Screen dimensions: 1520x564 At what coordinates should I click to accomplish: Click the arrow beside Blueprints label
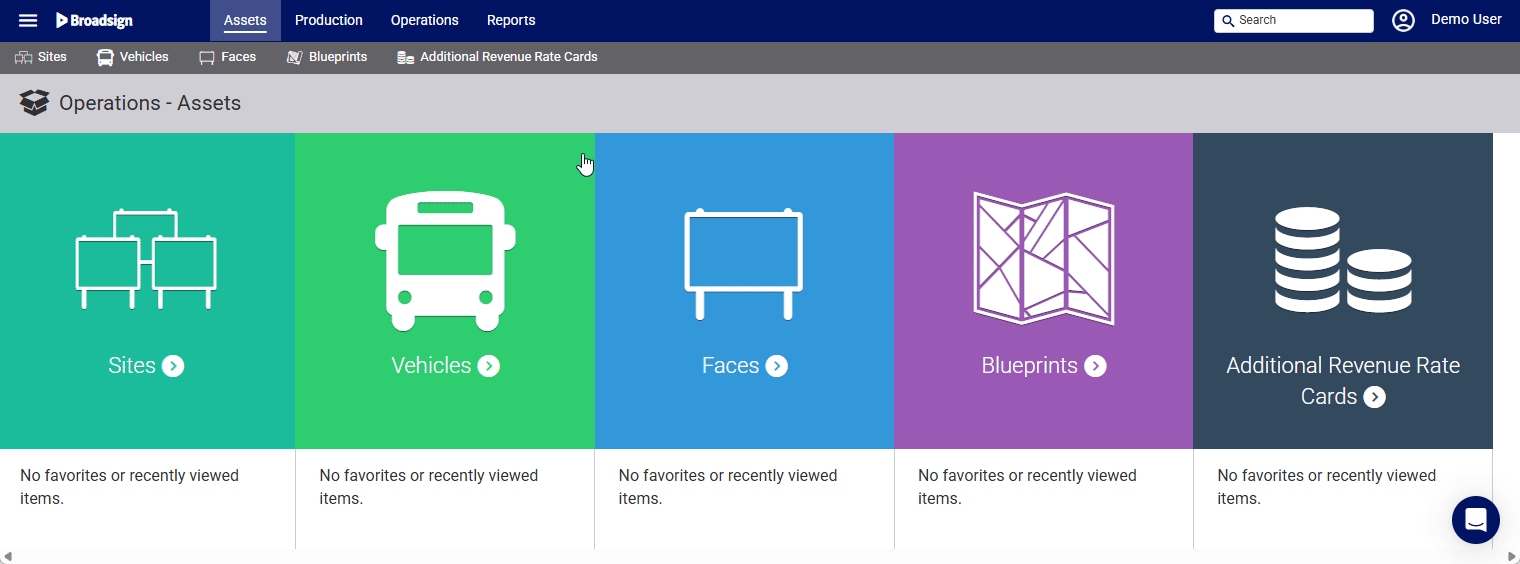point(1096,366)
